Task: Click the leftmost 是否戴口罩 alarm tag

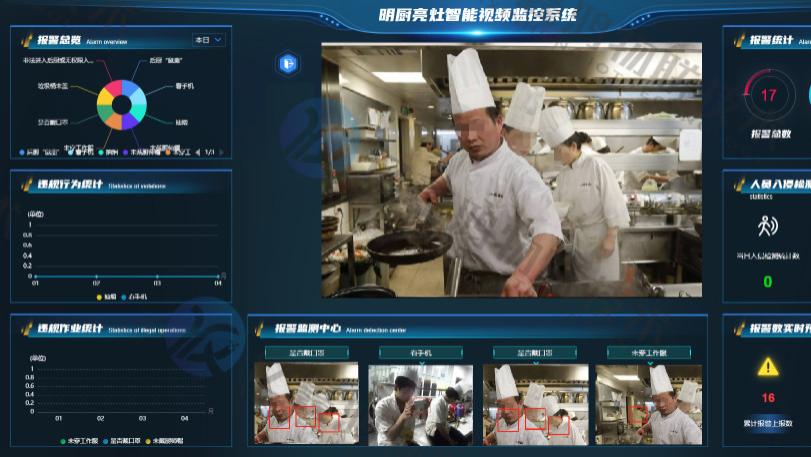Action: click(307, 353)
